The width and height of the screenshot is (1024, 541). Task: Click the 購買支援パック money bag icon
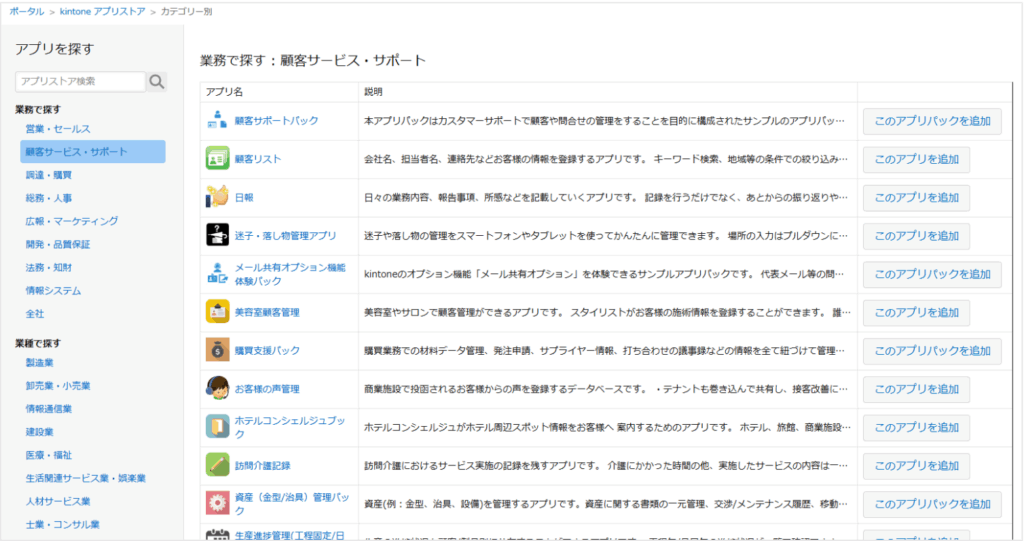click(x=217, y=350)
